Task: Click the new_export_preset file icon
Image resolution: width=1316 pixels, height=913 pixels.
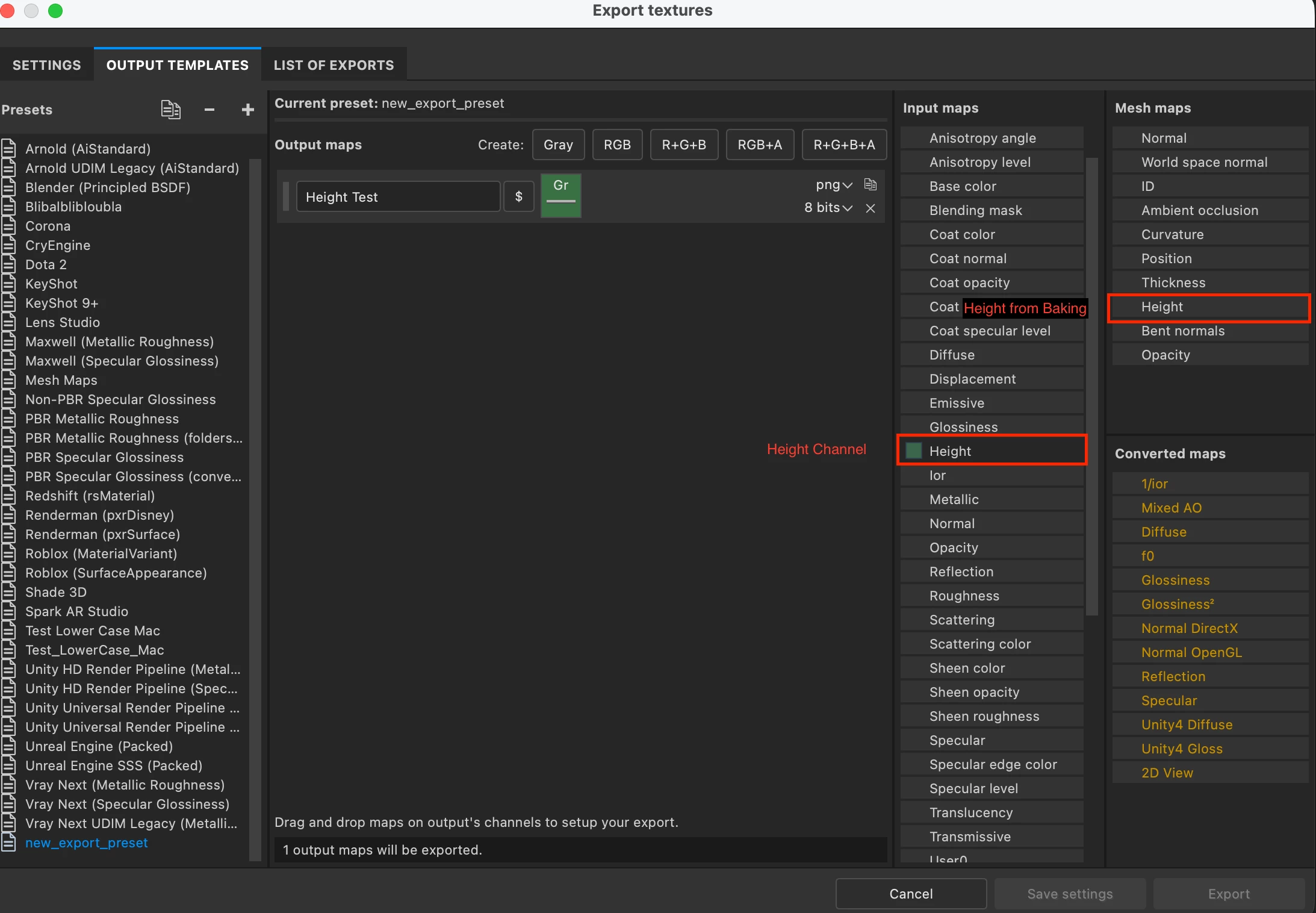Action: (x=9, y=843)
